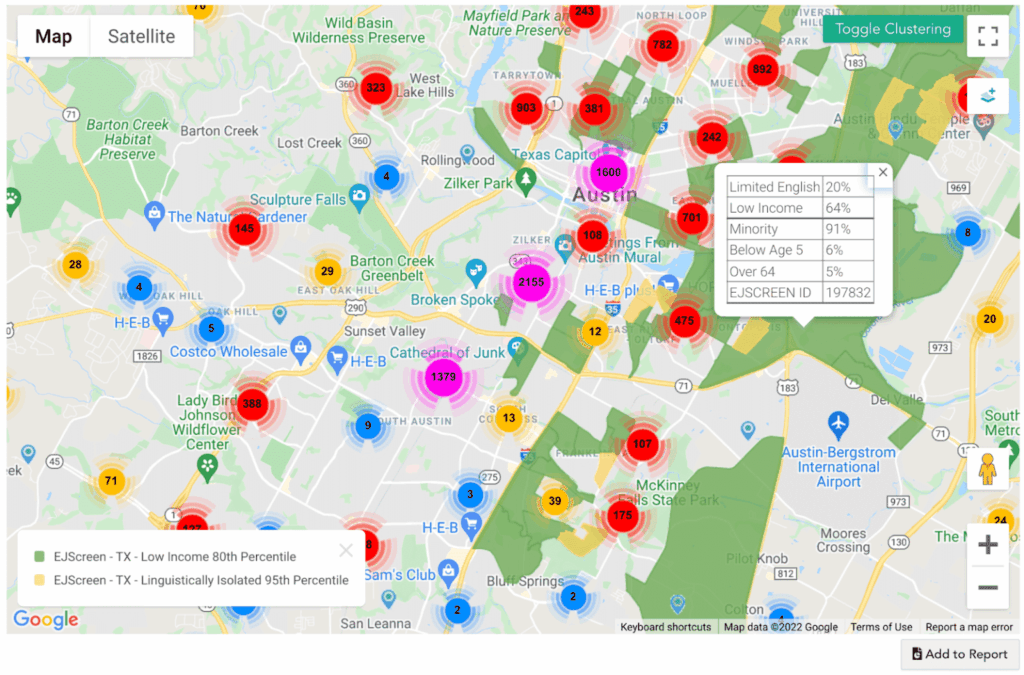Screen dimensions: 1024x675
Task: Dismiss the EJScreen legend box
Action: pyautogui.click(x=346, y=550)
